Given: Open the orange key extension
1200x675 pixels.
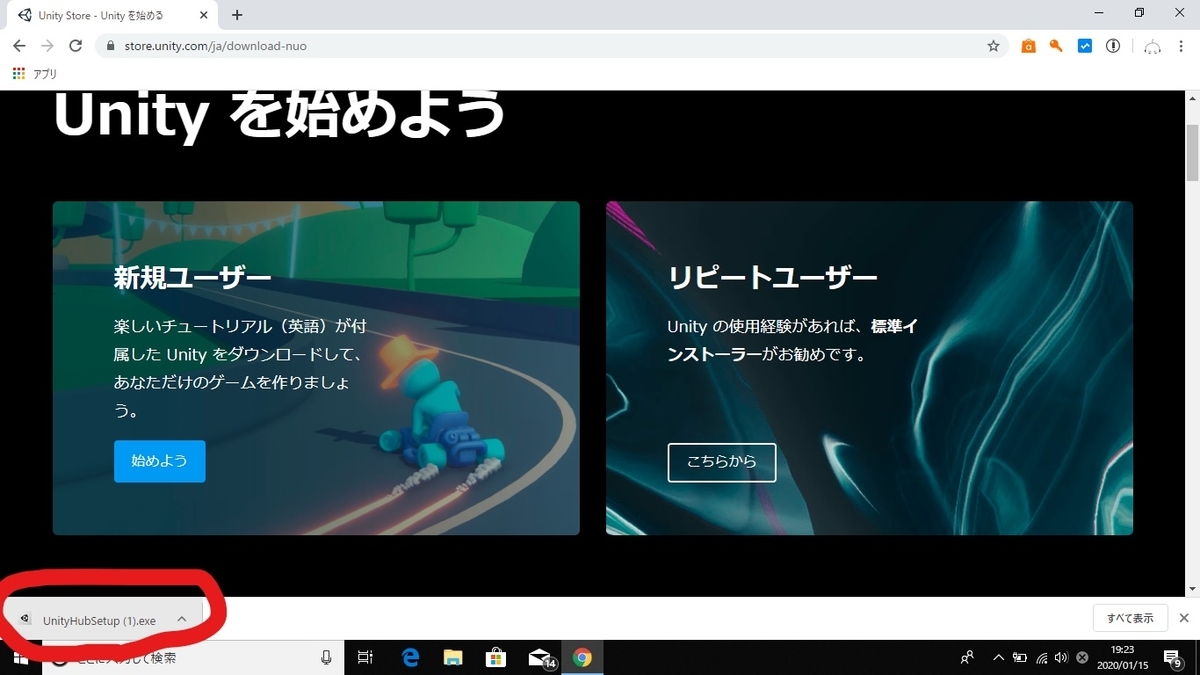Looking at the screenshot, I should (1056, 46).
